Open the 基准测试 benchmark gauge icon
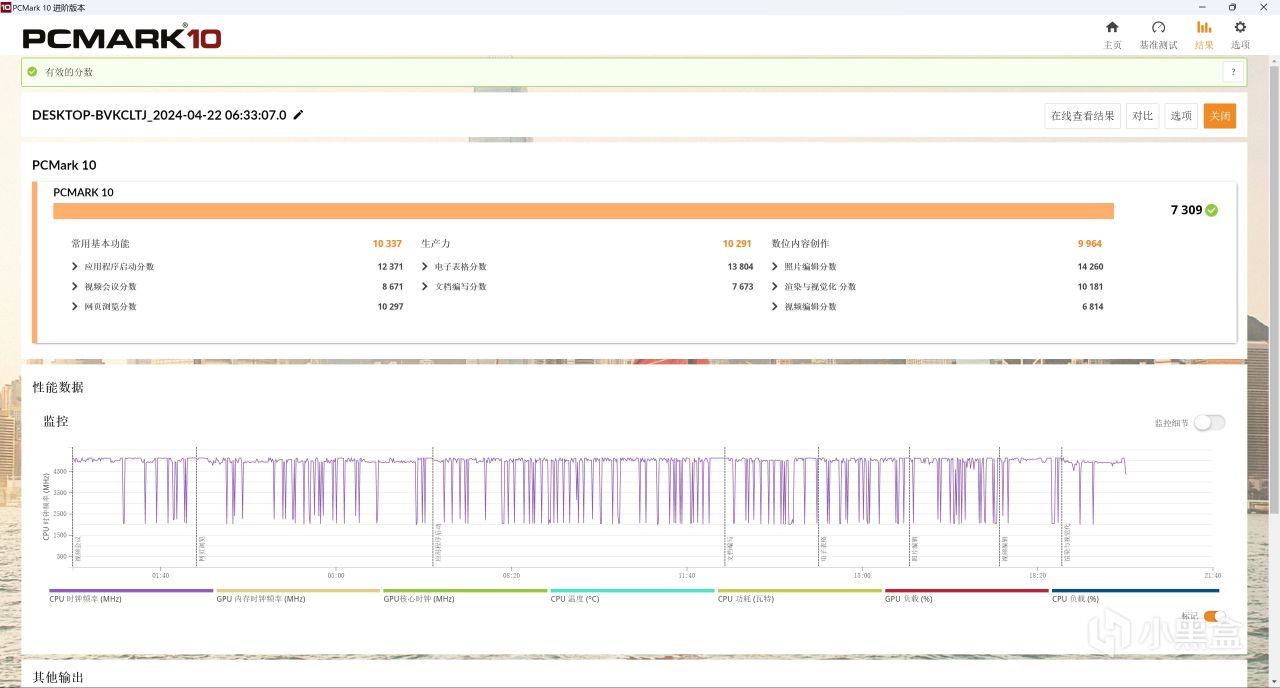The height and width of the screenshot is (688, 1280). [1158, 28]
